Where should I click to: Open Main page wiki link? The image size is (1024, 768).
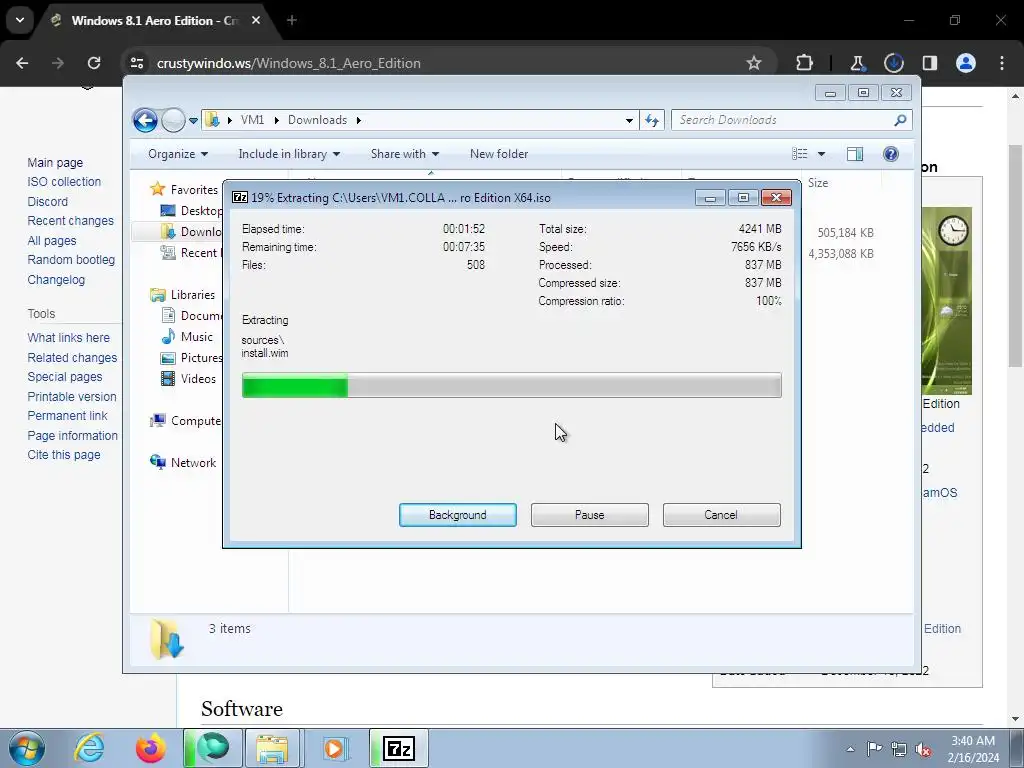pyautogui.click(x=55, y=163)
